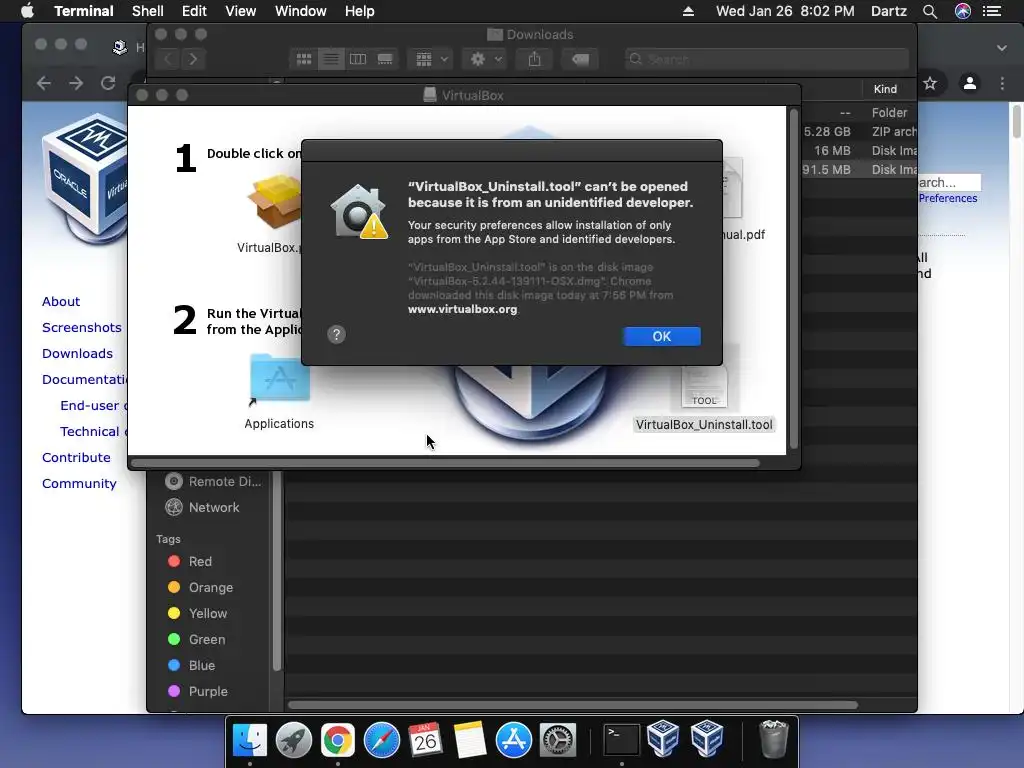The image size is (1024, 768).
Task: Select the Purple tag in the Finder sidebar
Action: click(x=197, y=691)
